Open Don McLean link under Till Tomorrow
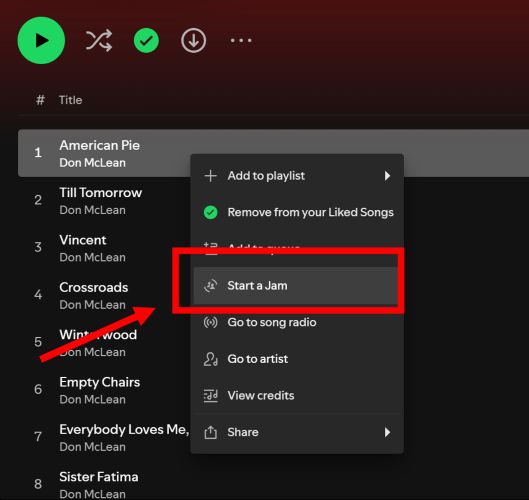529x500 pixels. (x=92, y=210)
